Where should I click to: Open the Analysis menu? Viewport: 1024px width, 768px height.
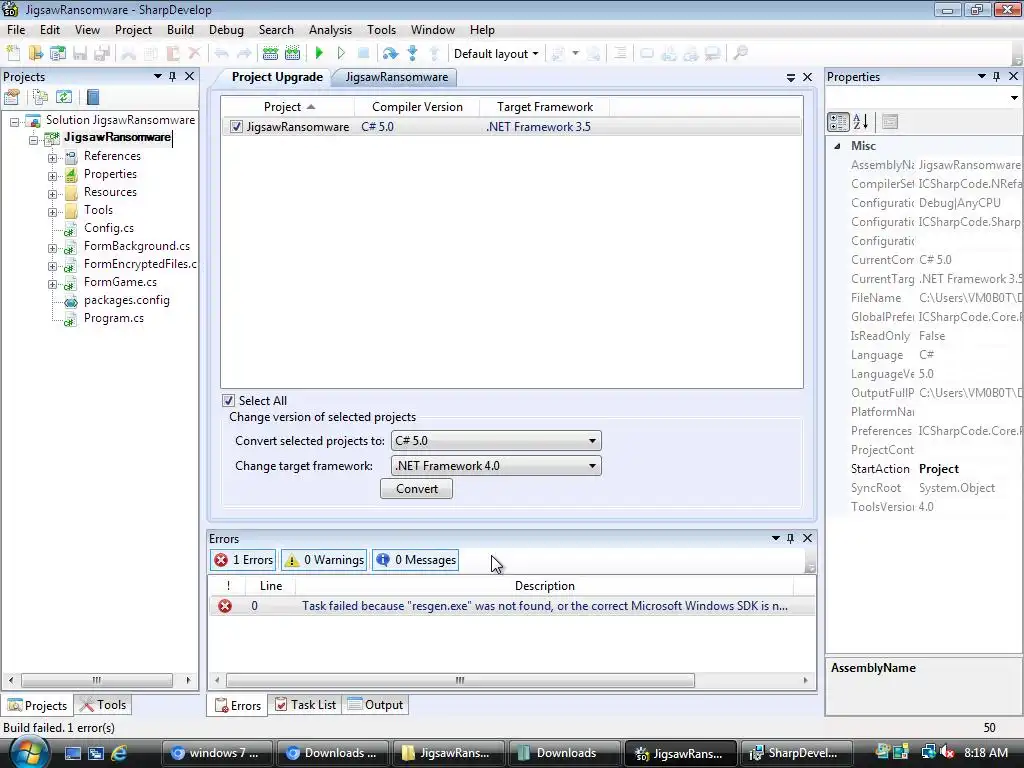click(x=330, y=30)
